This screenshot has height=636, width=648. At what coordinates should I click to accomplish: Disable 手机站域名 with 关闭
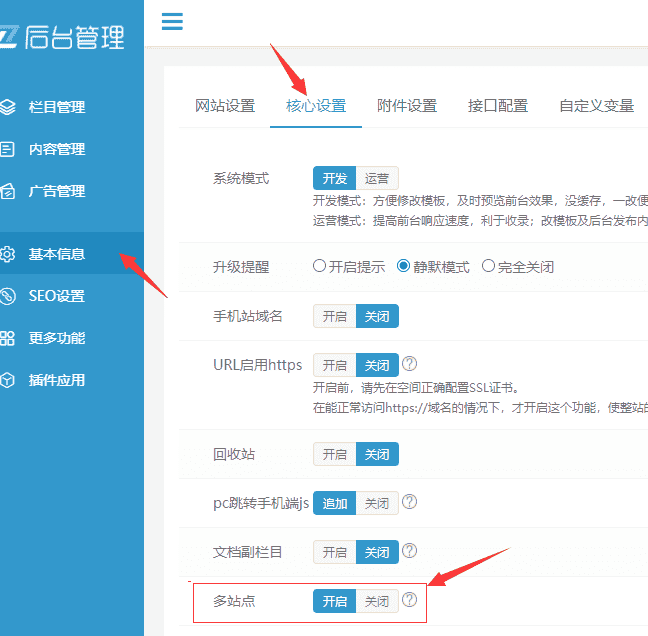point(377,316)
